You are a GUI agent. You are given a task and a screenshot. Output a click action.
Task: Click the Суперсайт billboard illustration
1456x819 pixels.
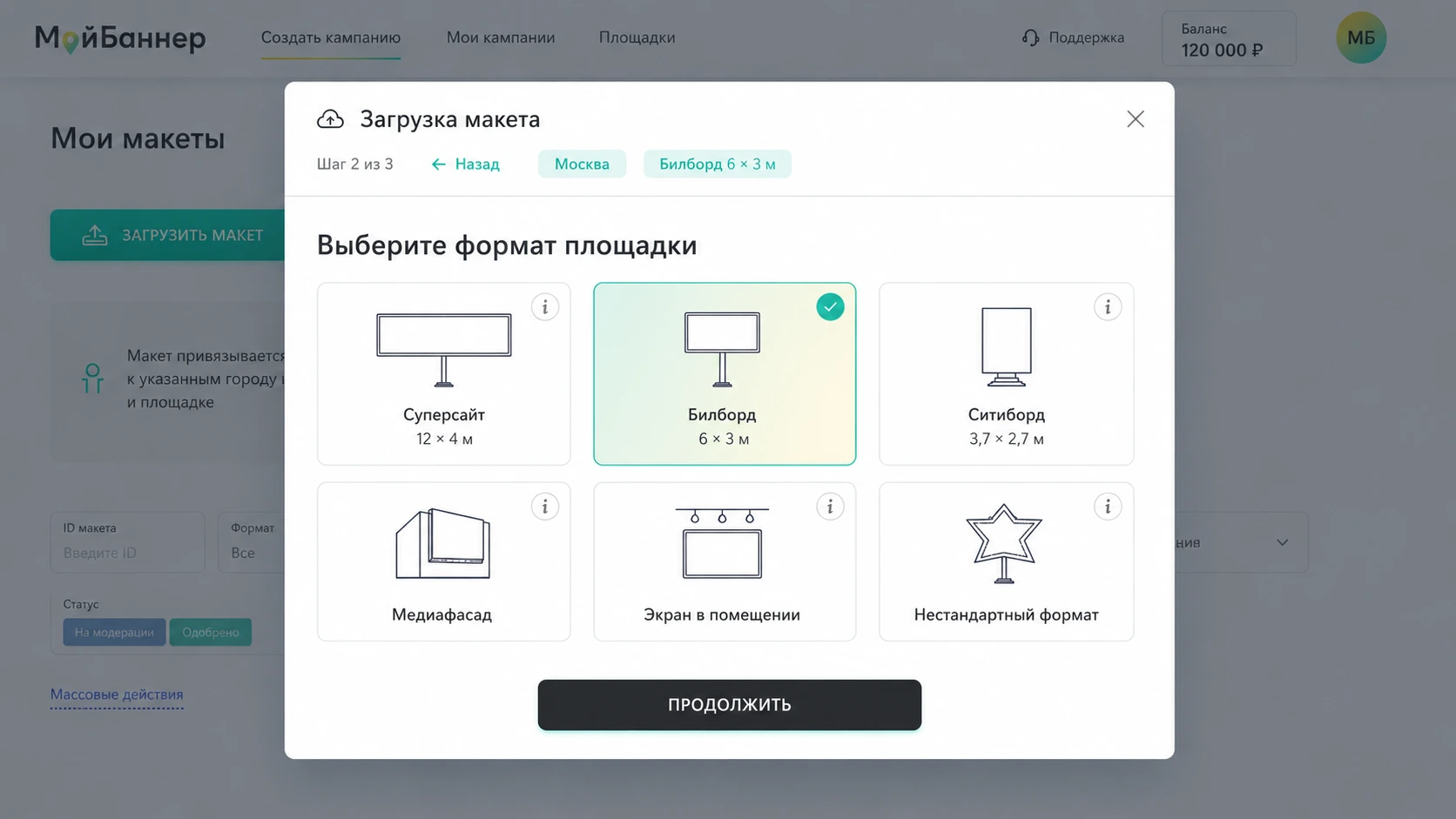[x=444, y=350]
